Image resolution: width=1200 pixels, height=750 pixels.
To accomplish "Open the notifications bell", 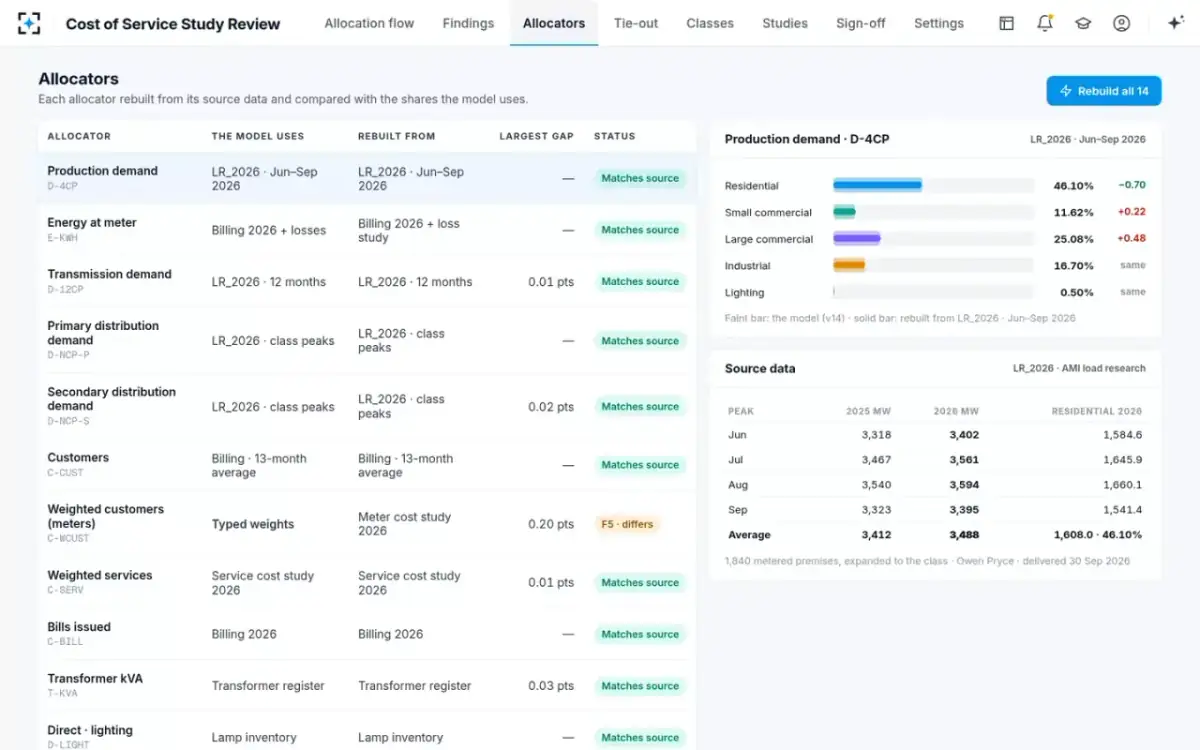I will point(1045,23).
